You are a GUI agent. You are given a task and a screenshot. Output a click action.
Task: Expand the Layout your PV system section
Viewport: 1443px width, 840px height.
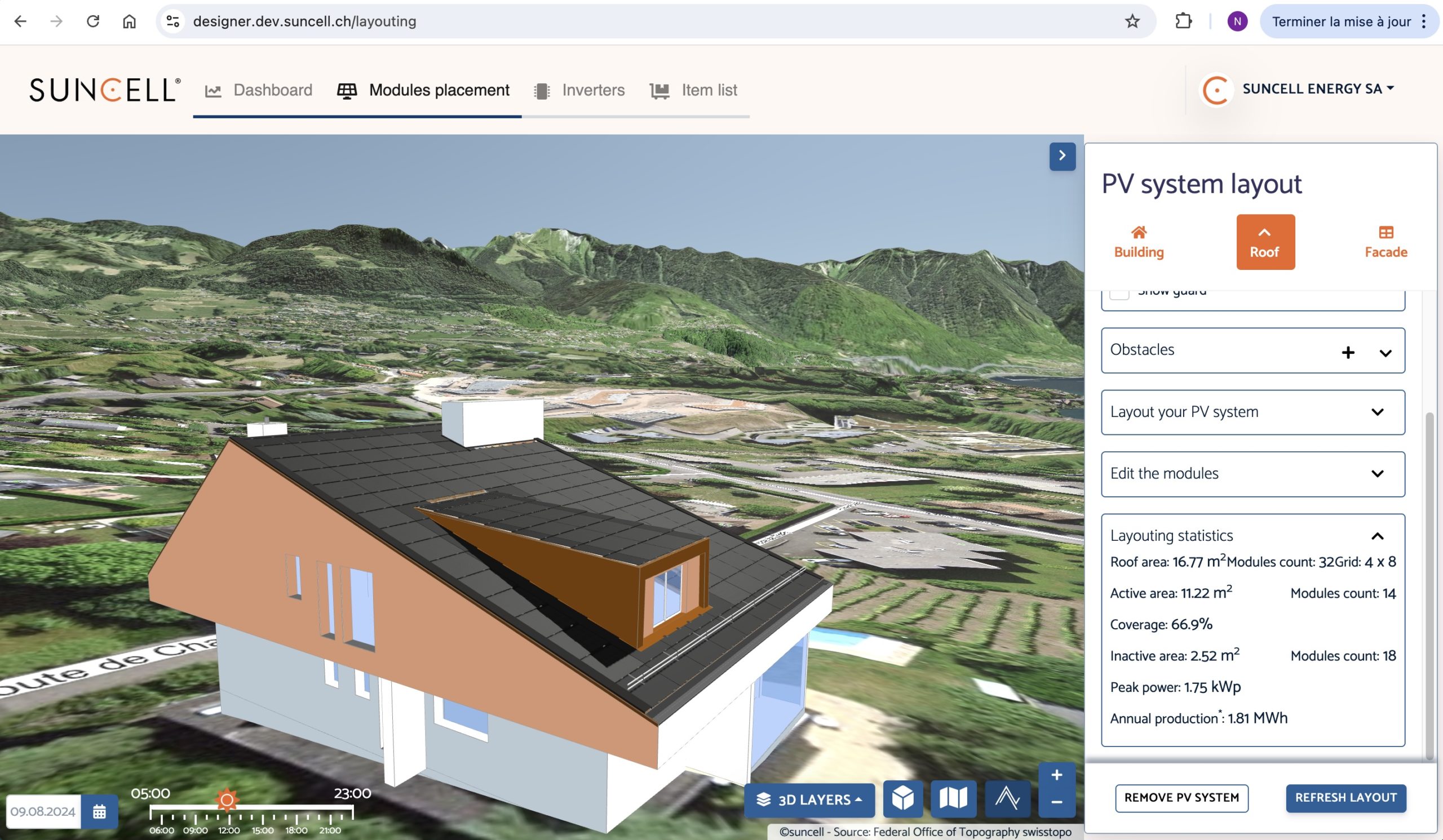pos(1377,412)
